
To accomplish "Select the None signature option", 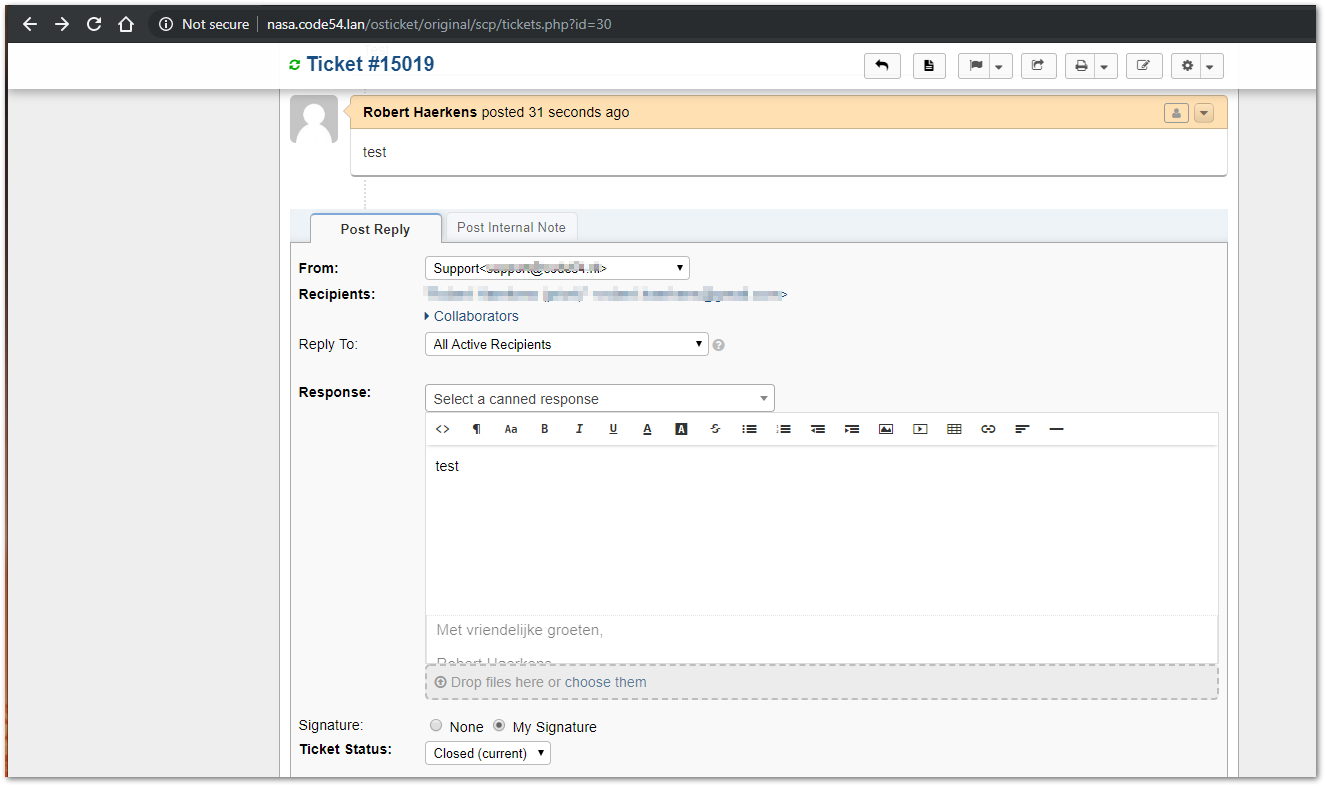I will coord(436,726).
